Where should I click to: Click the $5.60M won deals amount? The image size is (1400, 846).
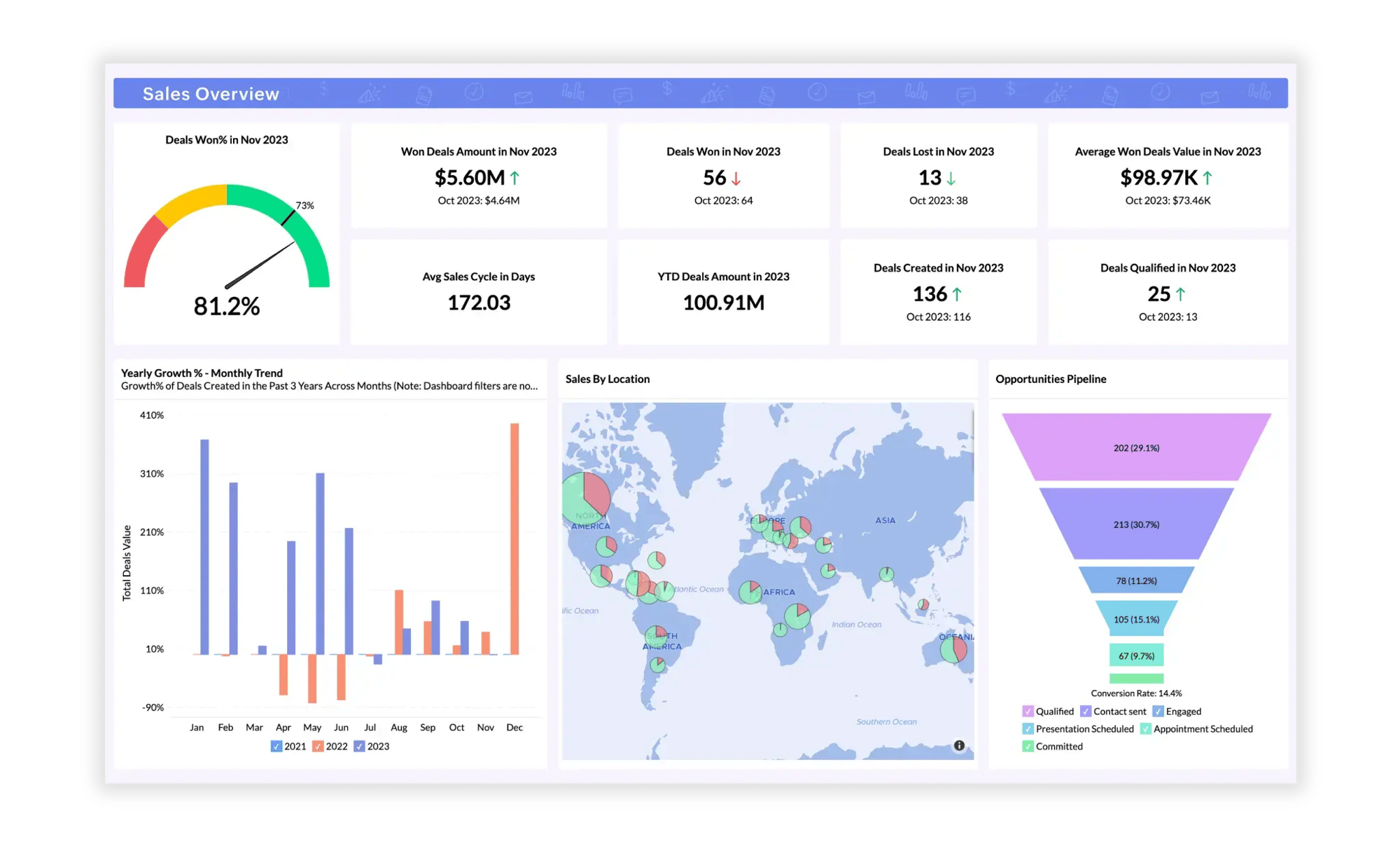coord(470,178)
